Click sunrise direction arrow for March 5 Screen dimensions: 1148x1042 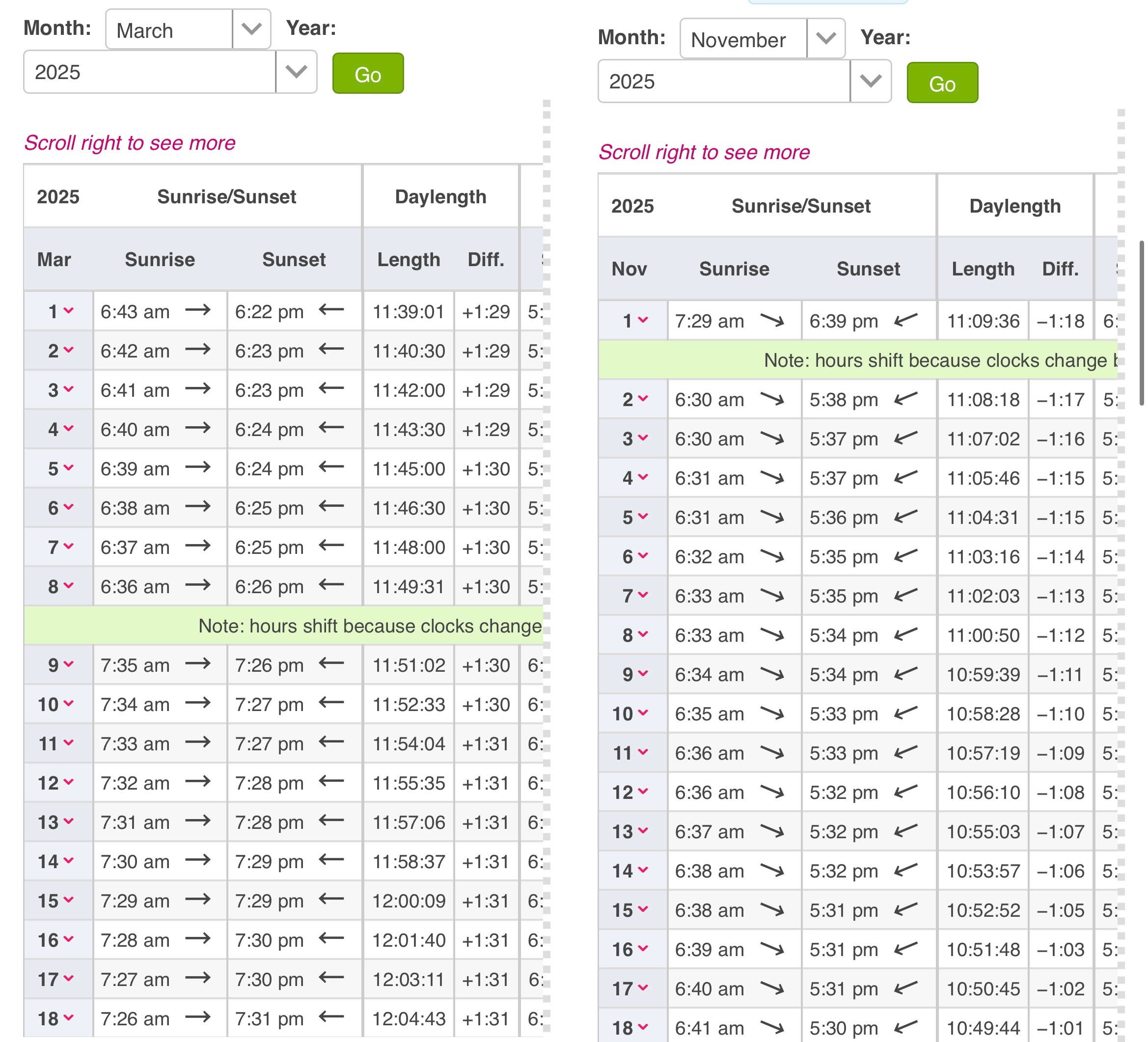(x=197, y=467)
